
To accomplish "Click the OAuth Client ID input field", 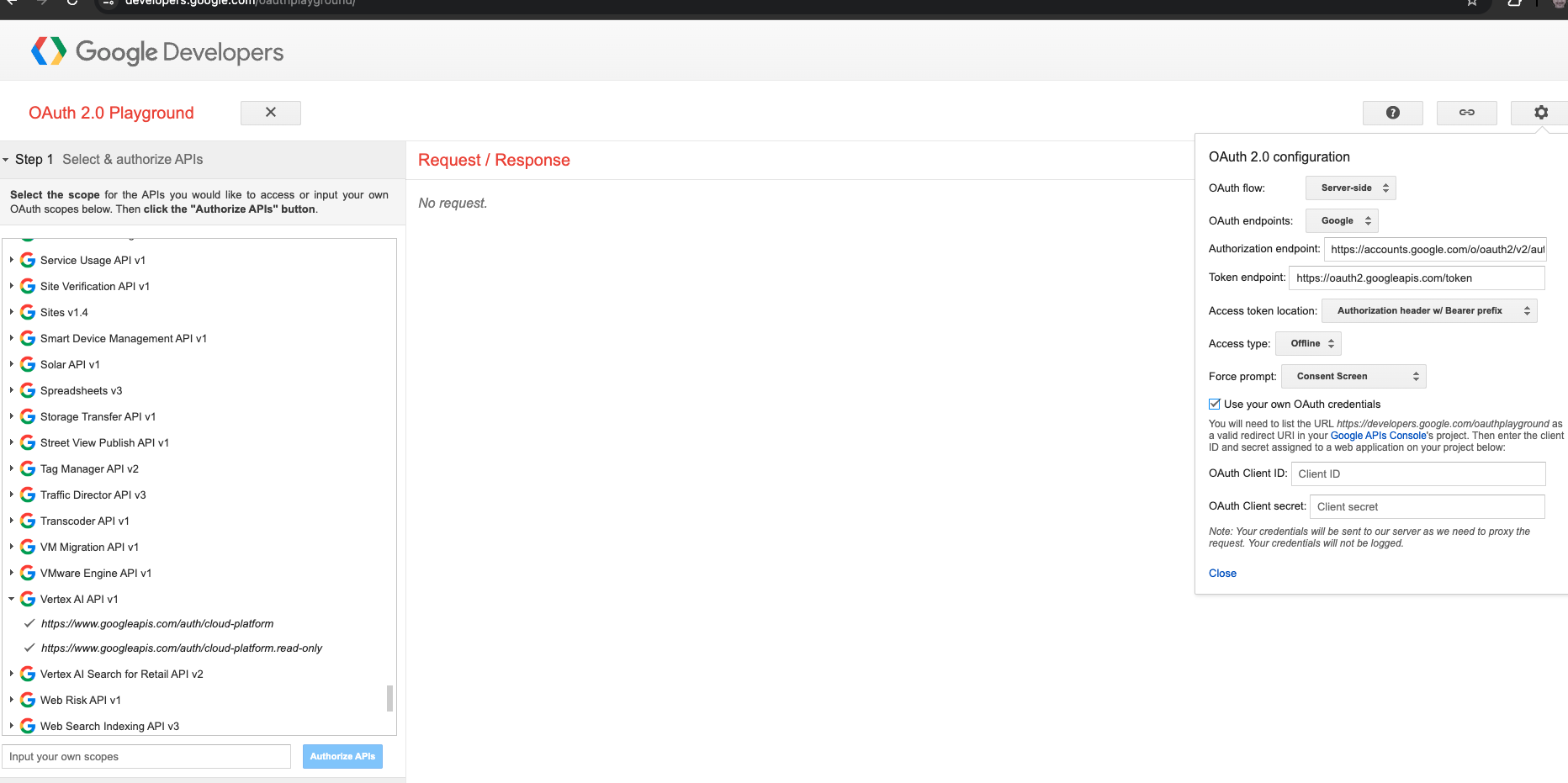I will (1417, 474).
